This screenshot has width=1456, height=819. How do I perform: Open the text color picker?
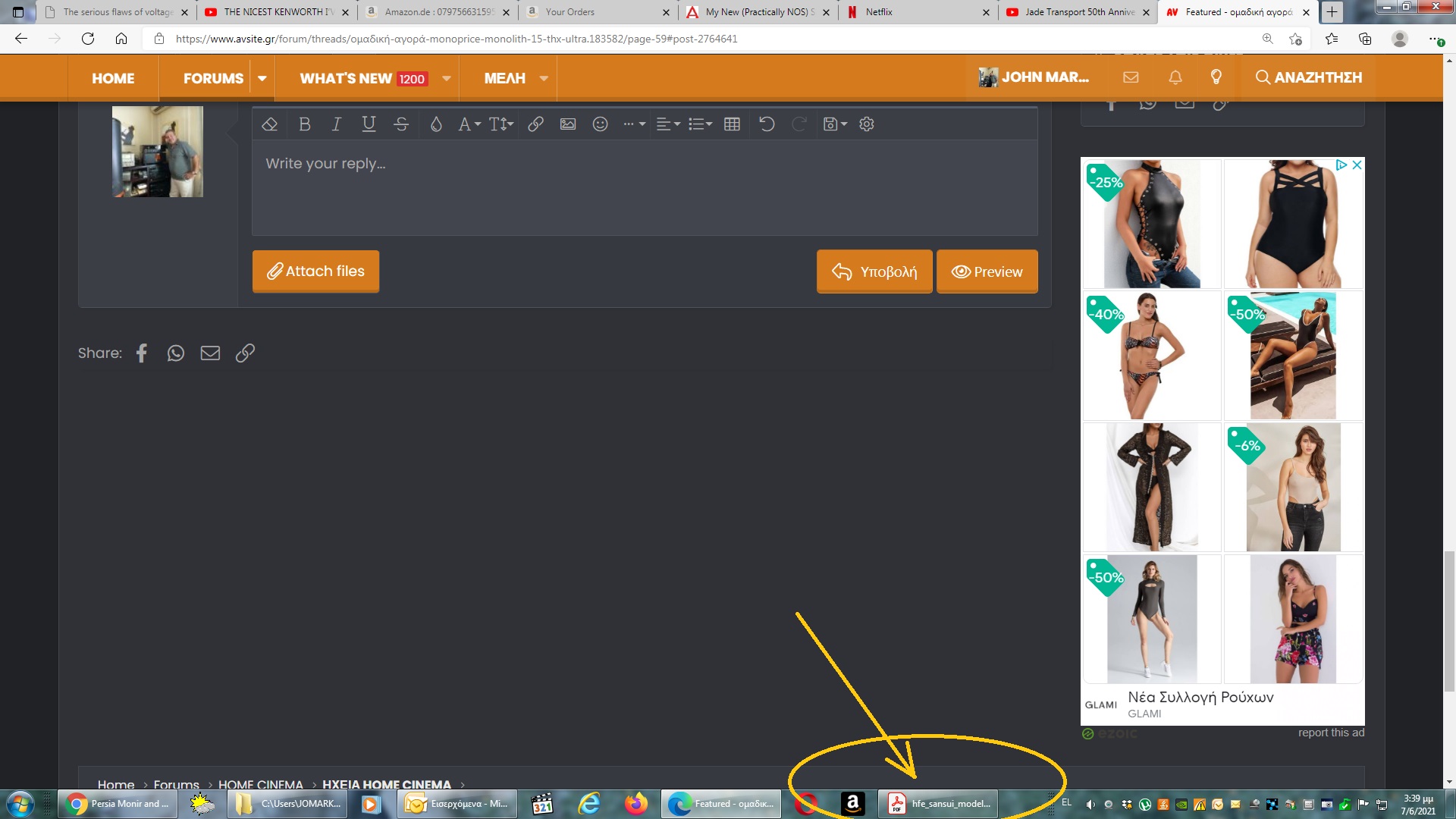tap(436, 124)
